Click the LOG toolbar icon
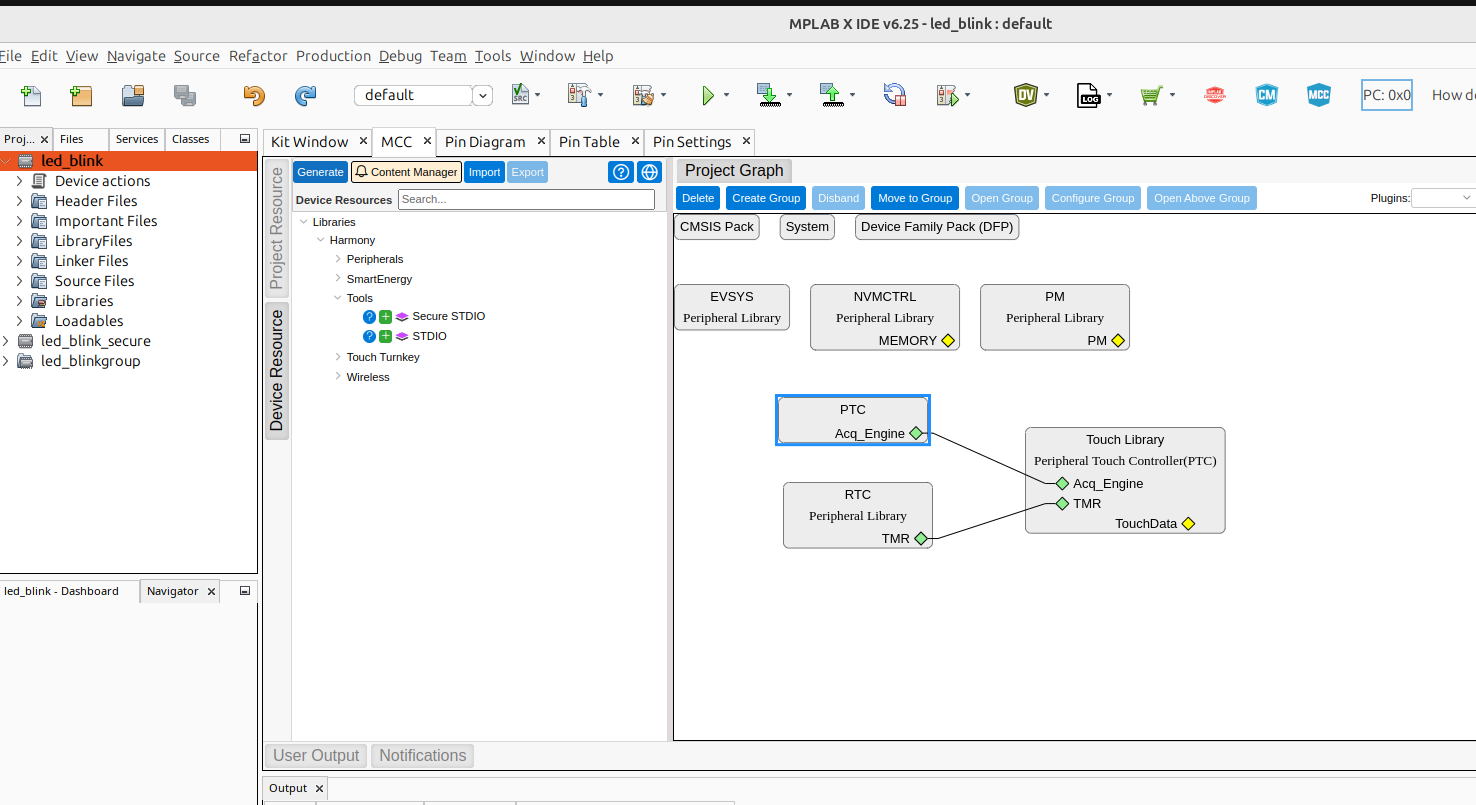 [1088, 95]
